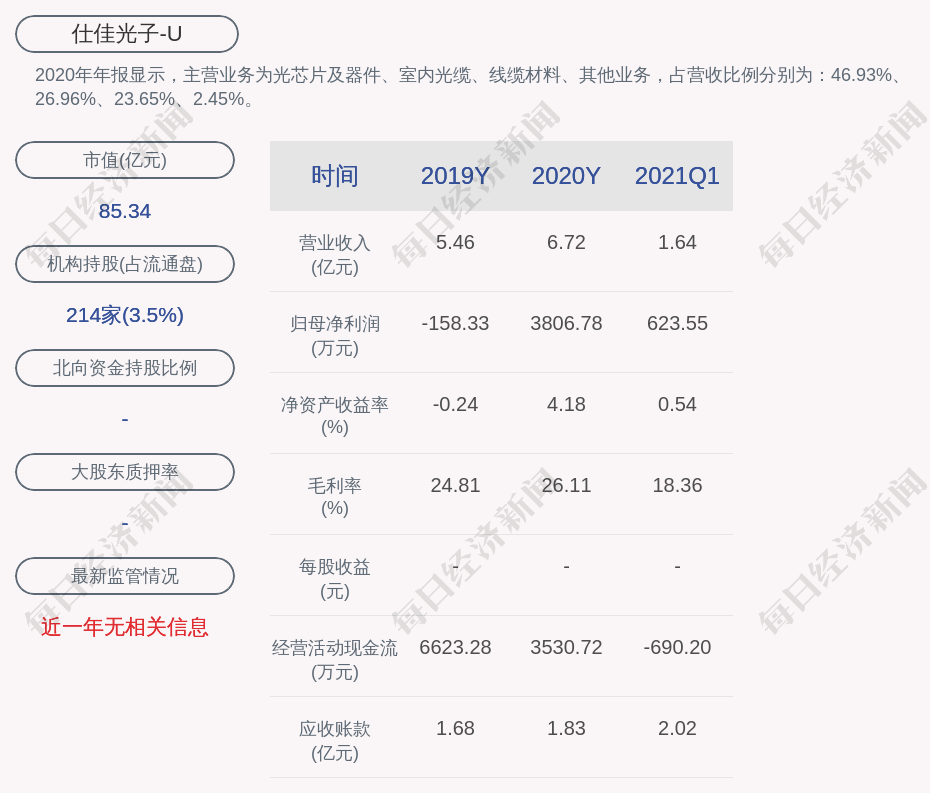
Task: Click the 归母净利润(万元) row label
Action: pos(335,336)
